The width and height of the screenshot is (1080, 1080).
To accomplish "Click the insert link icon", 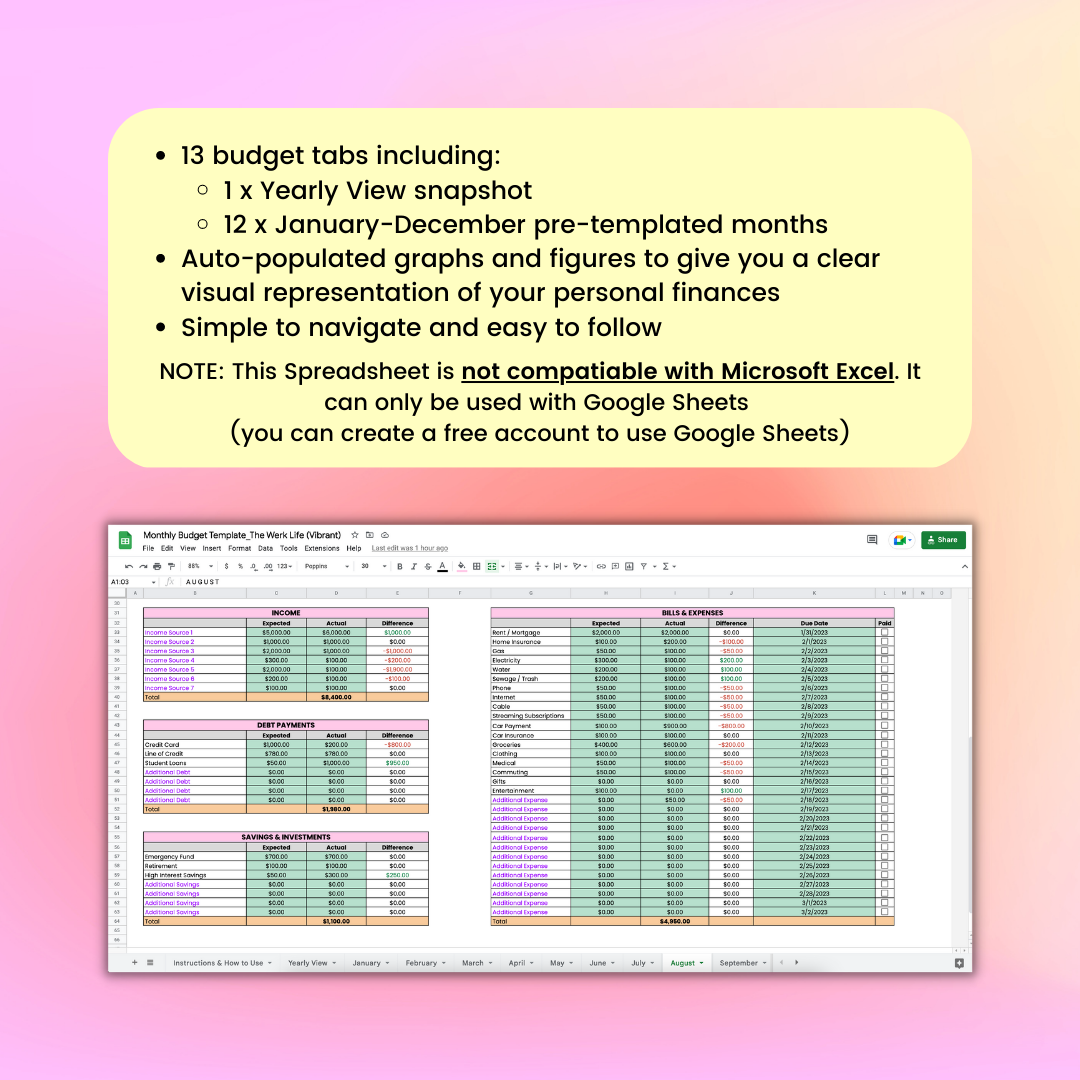I will point(601,566).
